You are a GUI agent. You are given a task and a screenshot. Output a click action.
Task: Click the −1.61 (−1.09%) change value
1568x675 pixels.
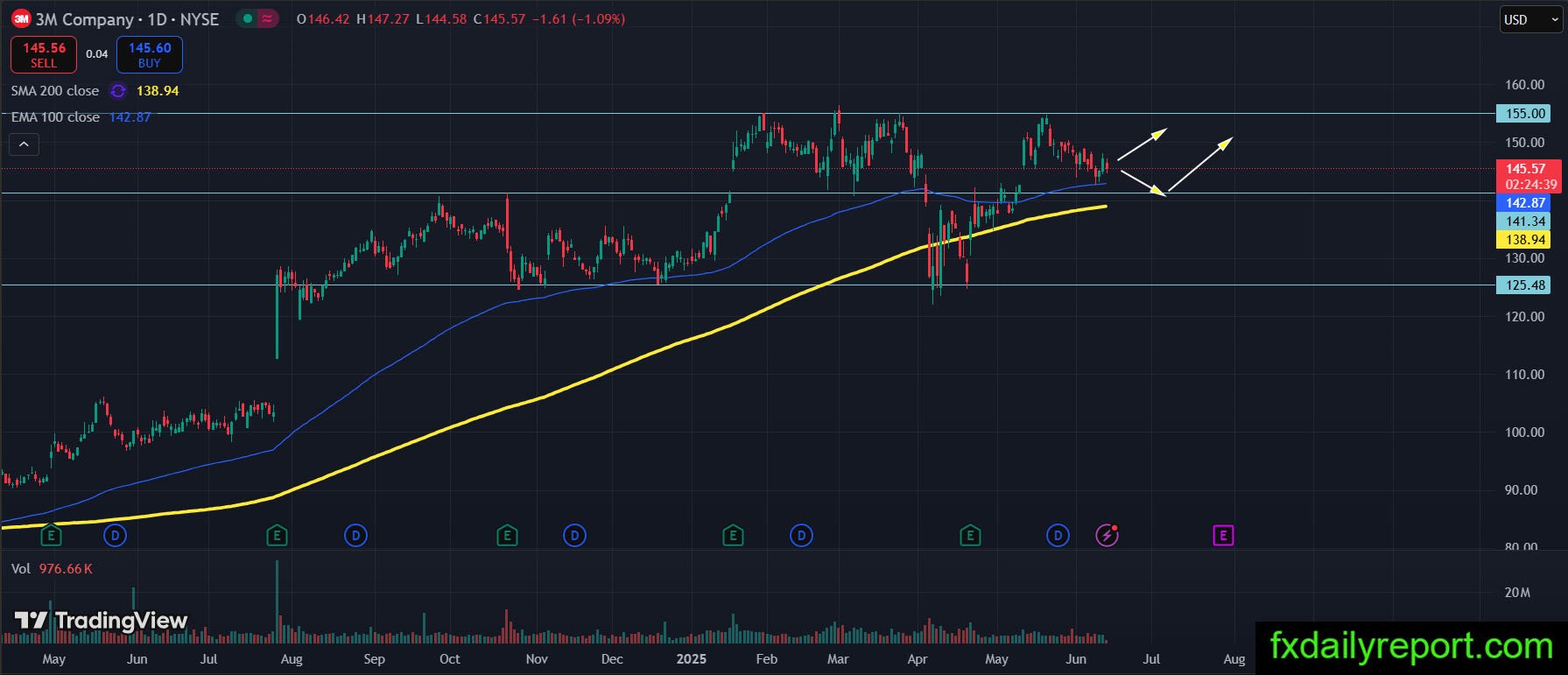point(579,19)
